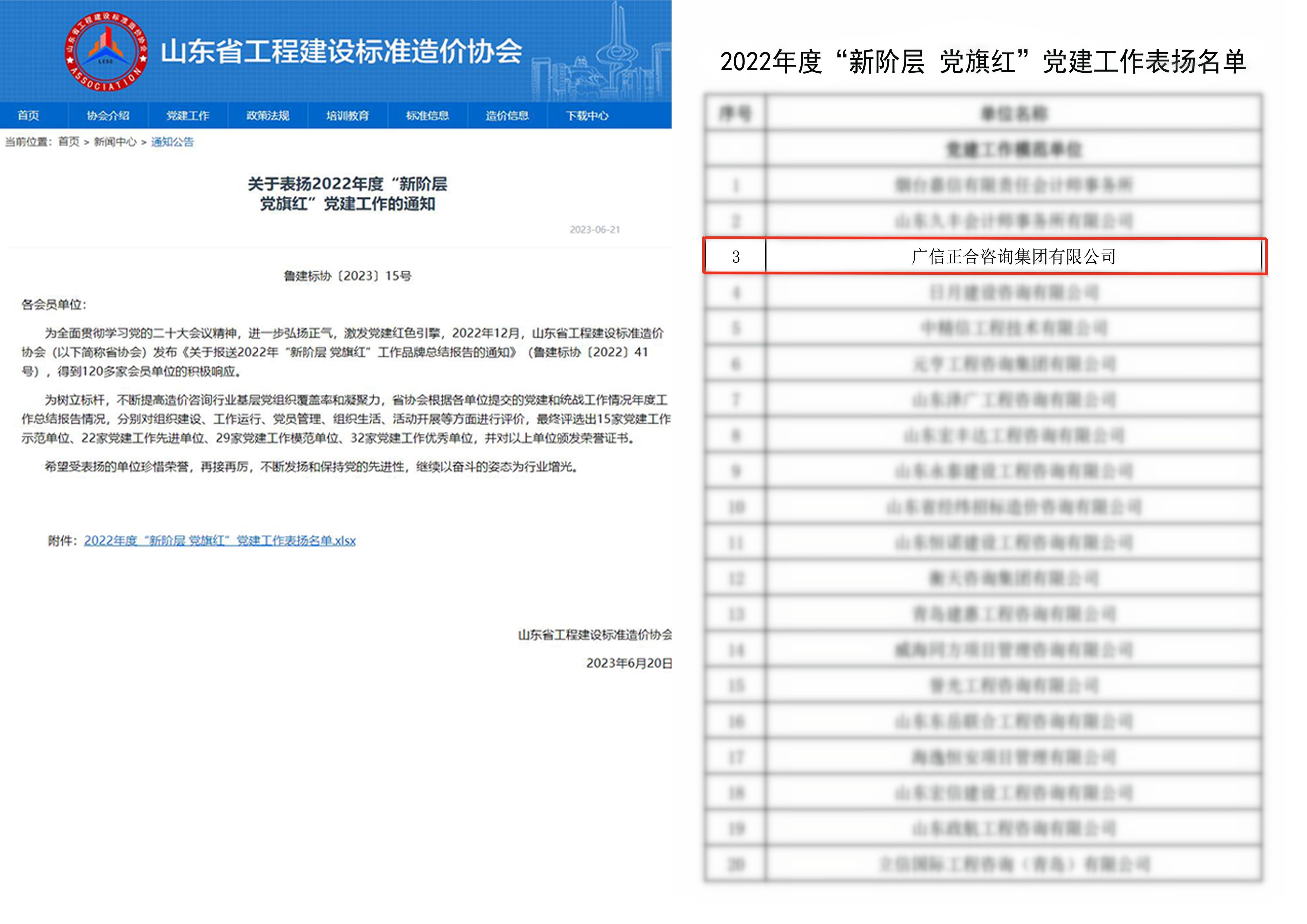Open the 下载中心 navigation menu item
This screenshot has width=1307, height=924.
(x=587, y=115)
